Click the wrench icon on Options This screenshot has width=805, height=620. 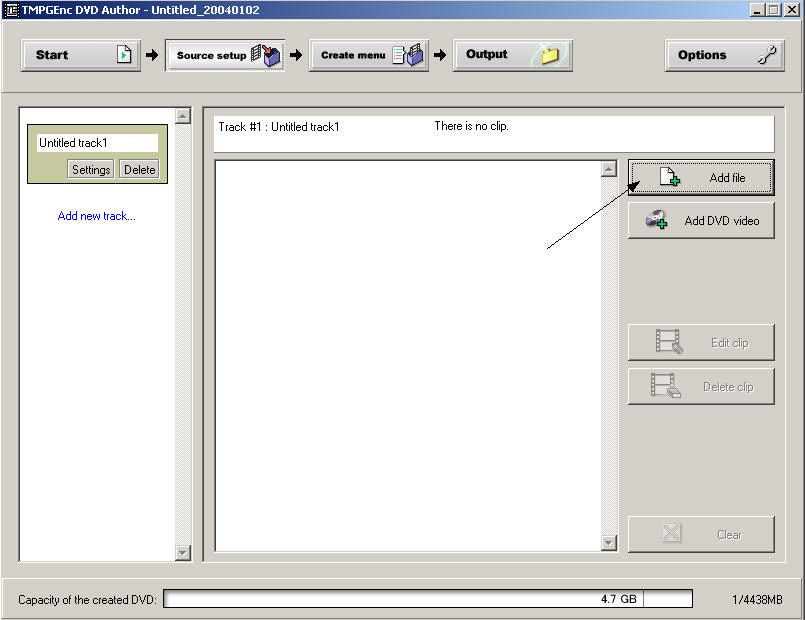[766, 55]
